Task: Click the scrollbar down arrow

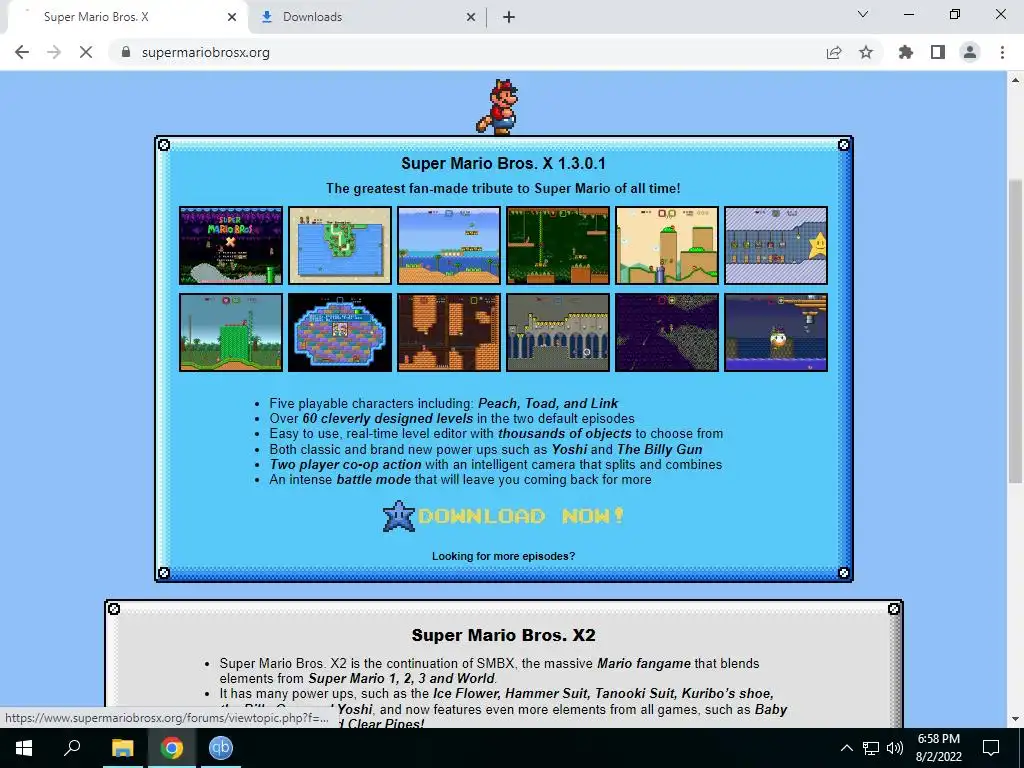Action: pos(1015,719)
